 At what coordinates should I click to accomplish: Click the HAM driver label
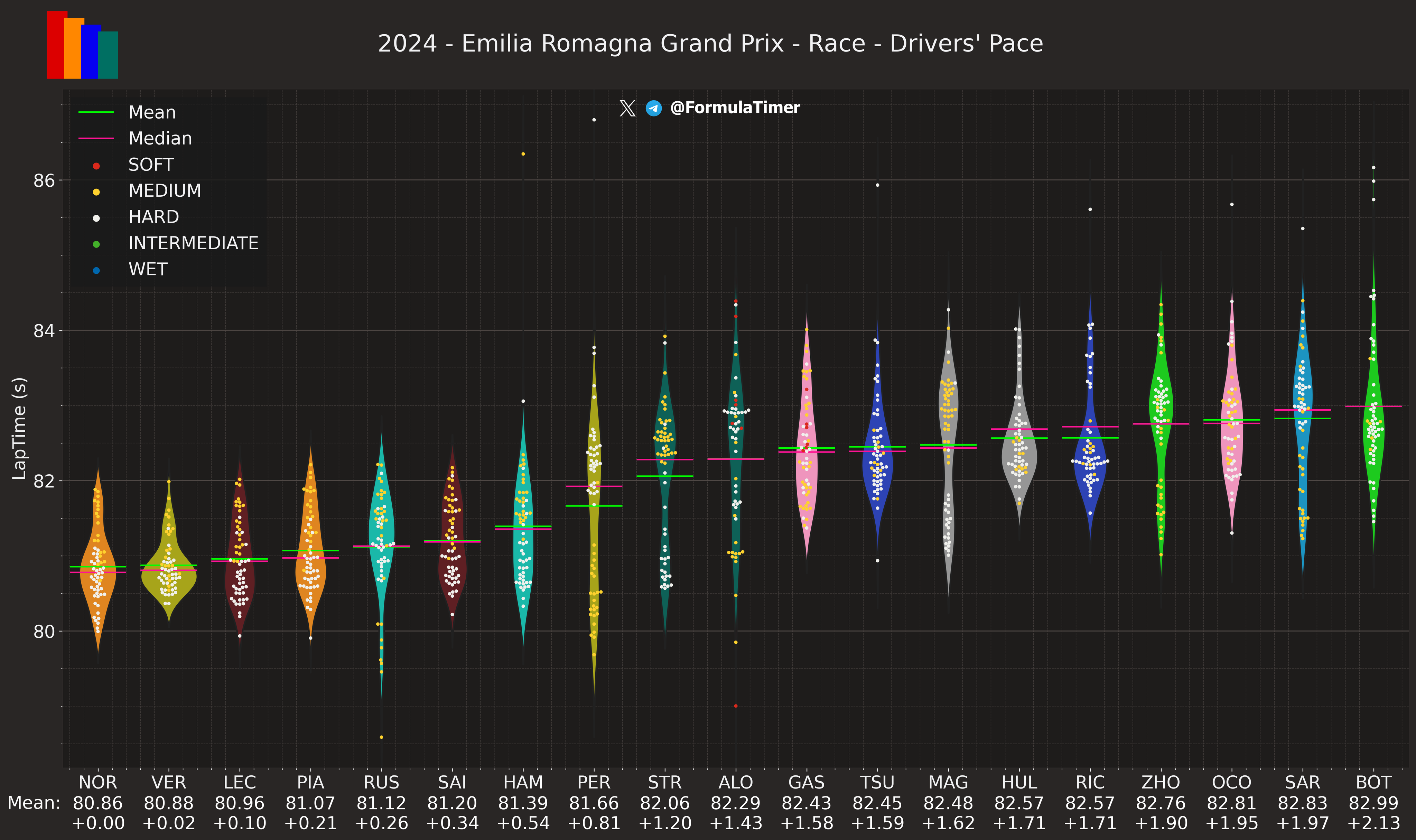point(523,782)
